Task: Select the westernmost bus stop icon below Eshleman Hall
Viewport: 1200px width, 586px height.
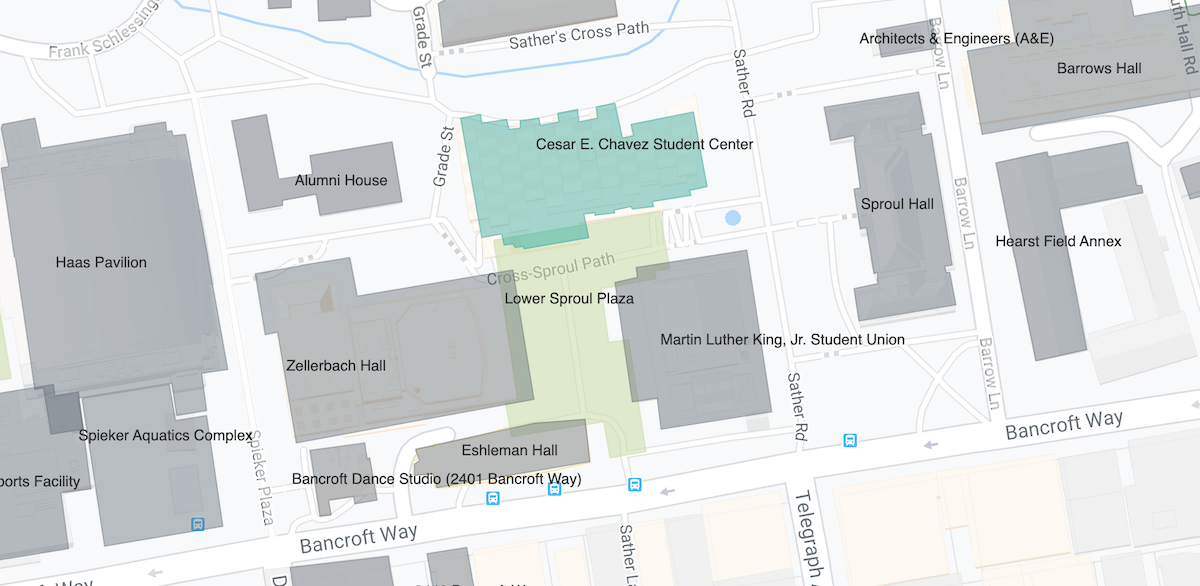Action: [x=492, y=498]
